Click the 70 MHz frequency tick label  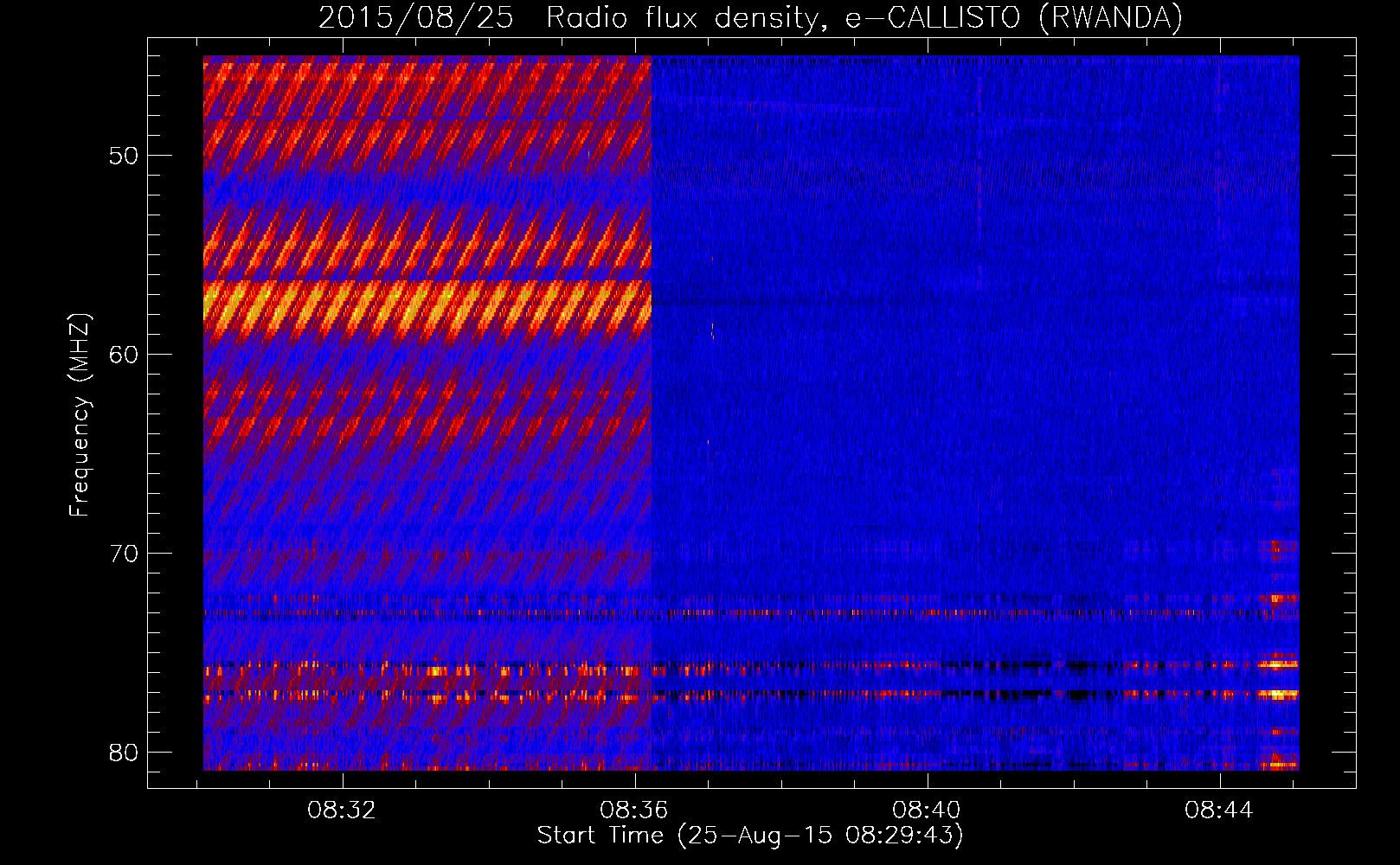point(124,554)
